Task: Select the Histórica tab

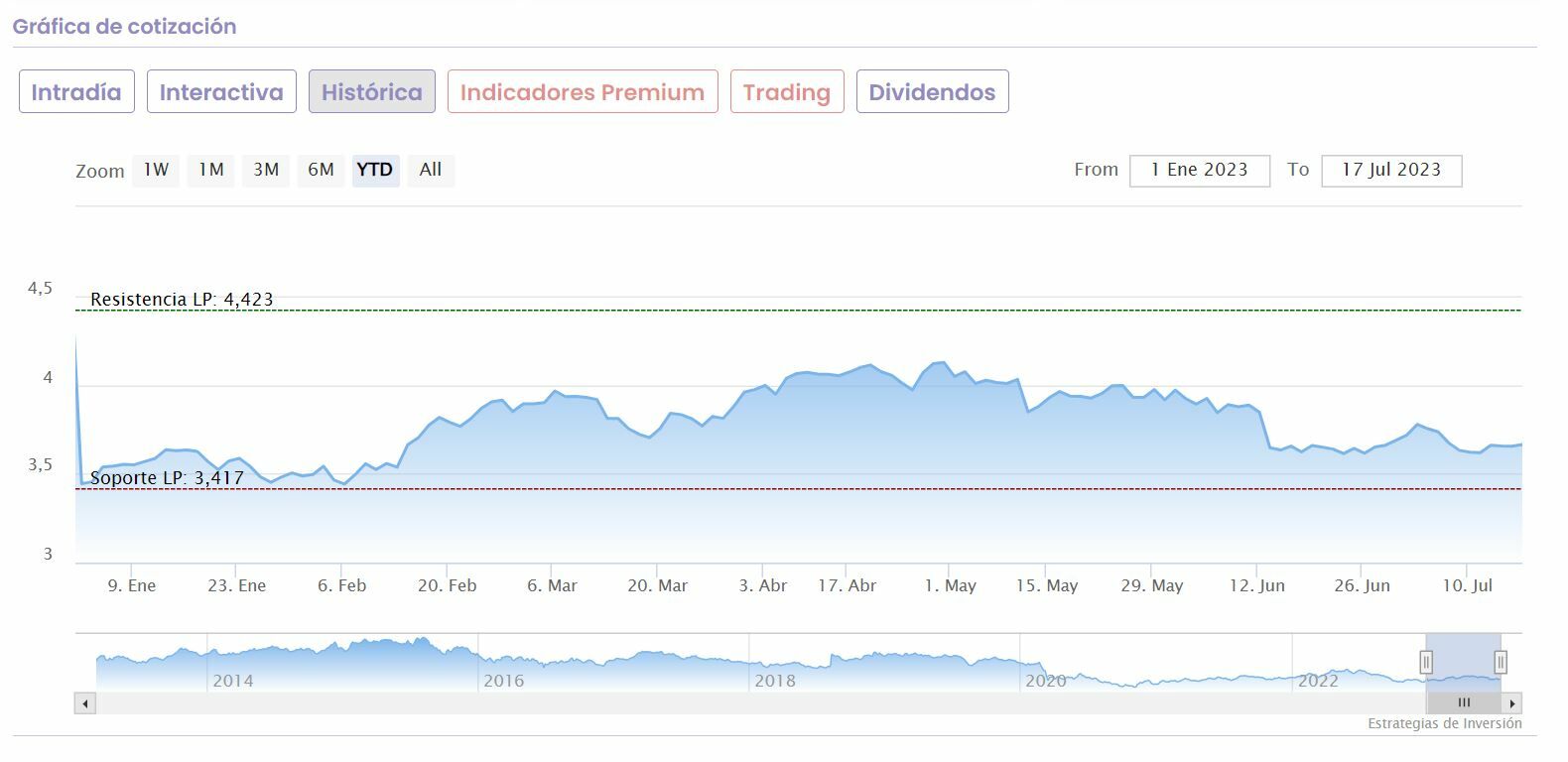Action: pyautogui.click(x=371, y=91)
